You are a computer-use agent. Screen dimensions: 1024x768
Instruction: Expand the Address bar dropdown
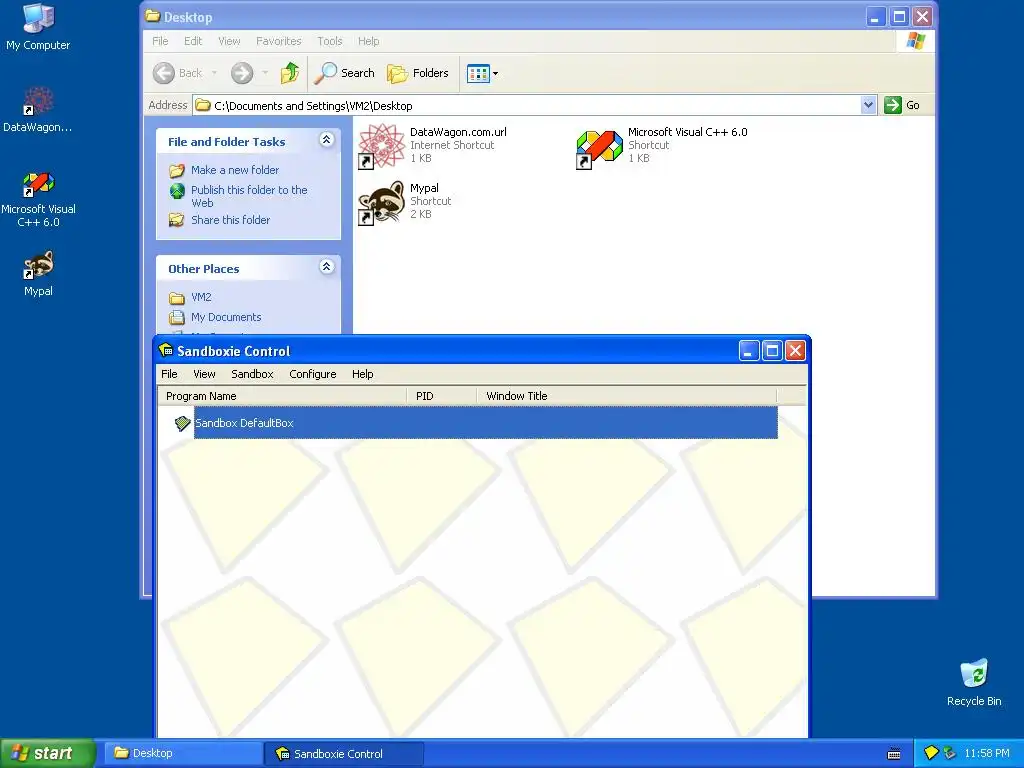[x=868, y=105]
